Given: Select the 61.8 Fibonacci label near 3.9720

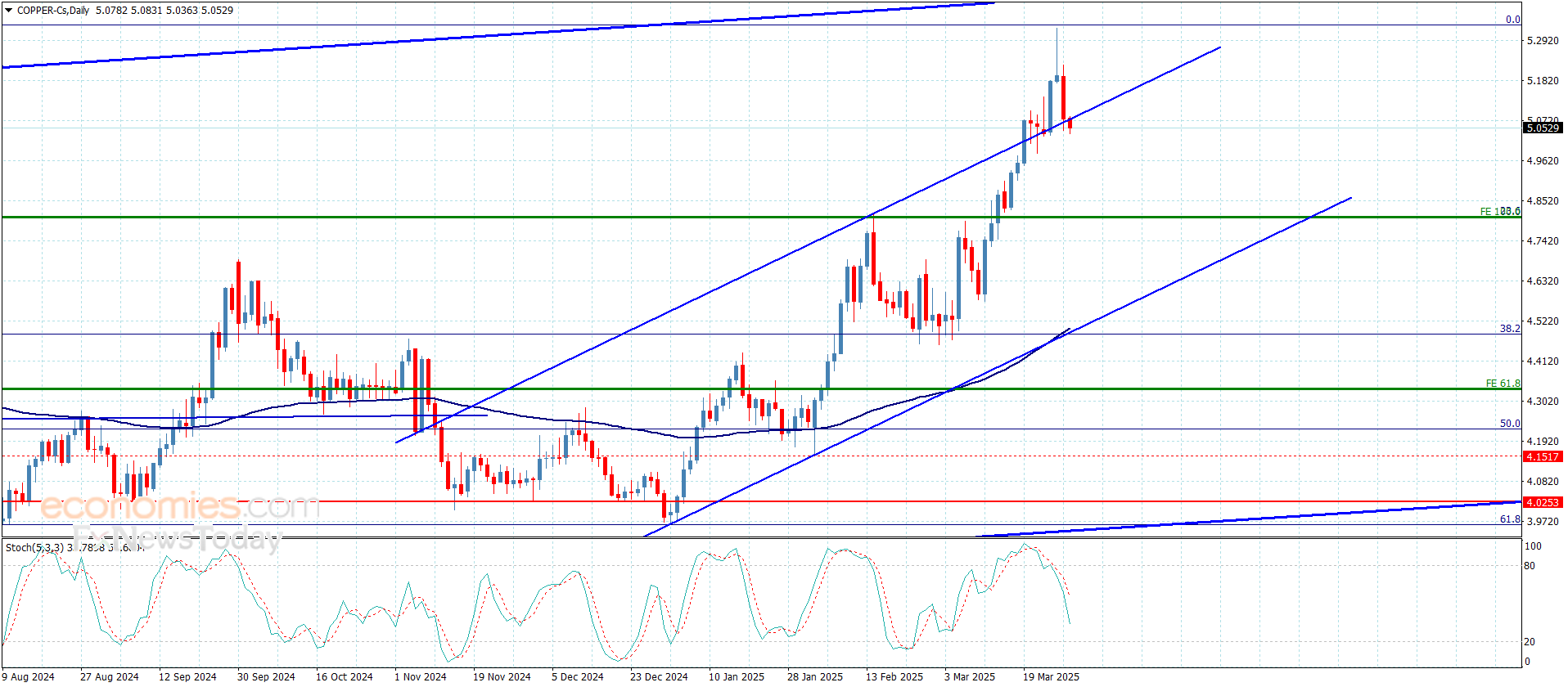Looking at the screenshot, I should tap(1509, 519).
